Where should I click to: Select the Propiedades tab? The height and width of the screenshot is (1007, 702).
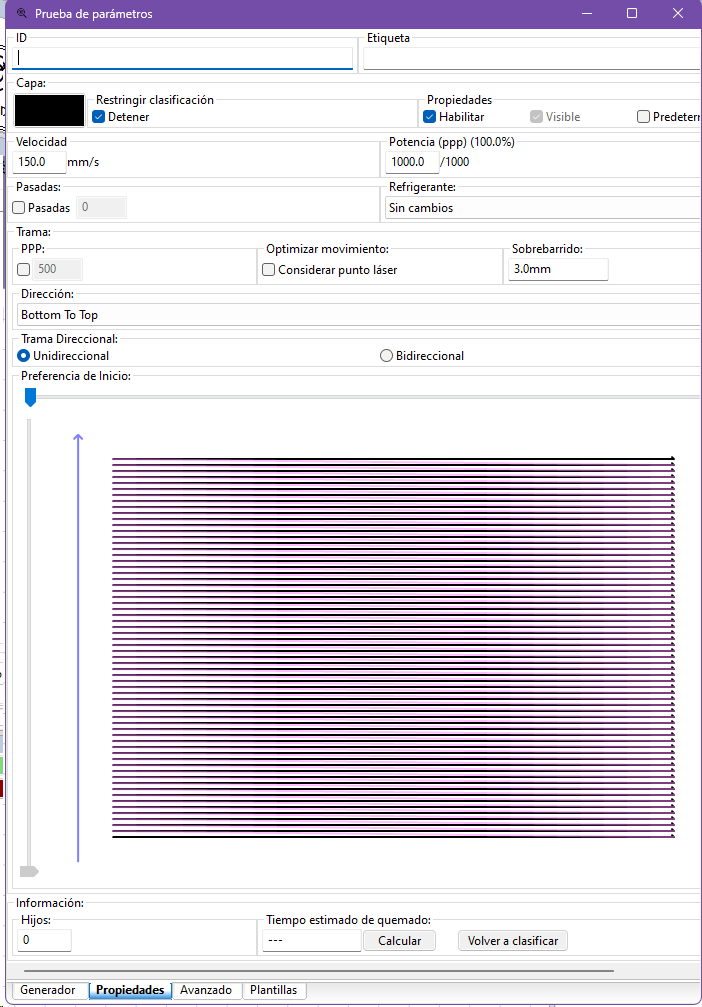[130, 990]
